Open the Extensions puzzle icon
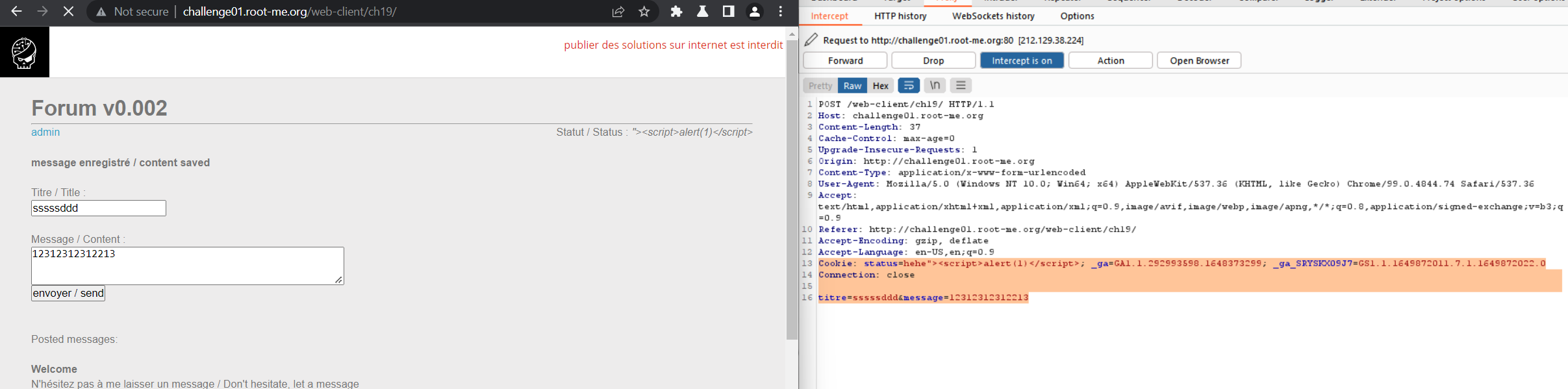Image resolution: width=1568 pixels, height=389 pixels. point(677,12)
